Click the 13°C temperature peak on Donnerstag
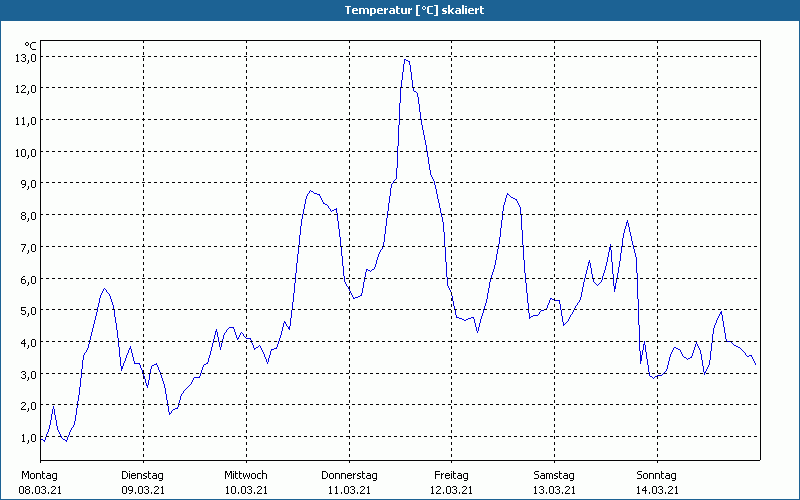800x500 pixels. pyautogui.click(x=406, y=60)
